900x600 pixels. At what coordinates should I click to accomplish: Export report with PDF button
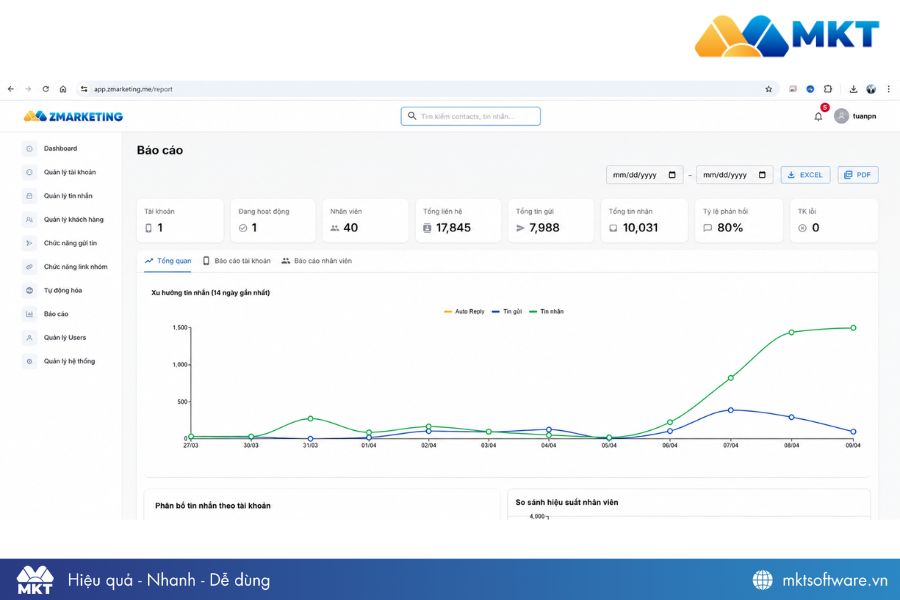[x=858, y=175]
